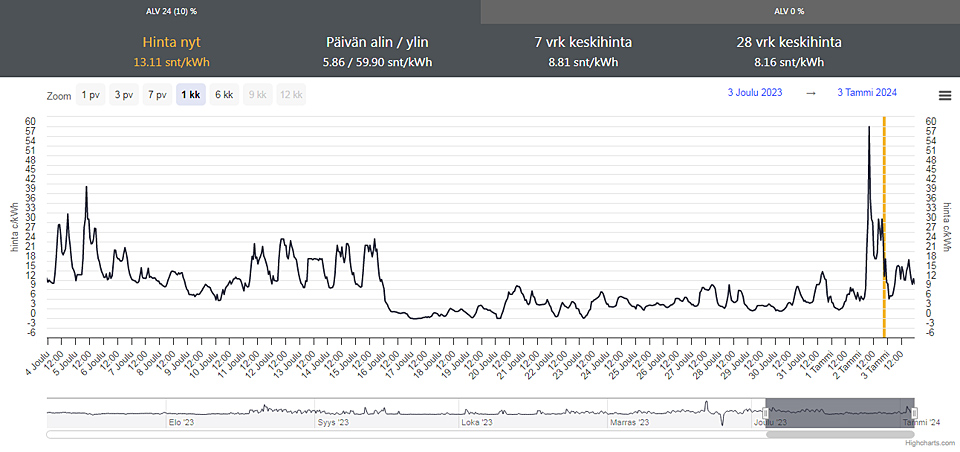
Task: Grab the navigator right range handle
Action: coord(913,412)
